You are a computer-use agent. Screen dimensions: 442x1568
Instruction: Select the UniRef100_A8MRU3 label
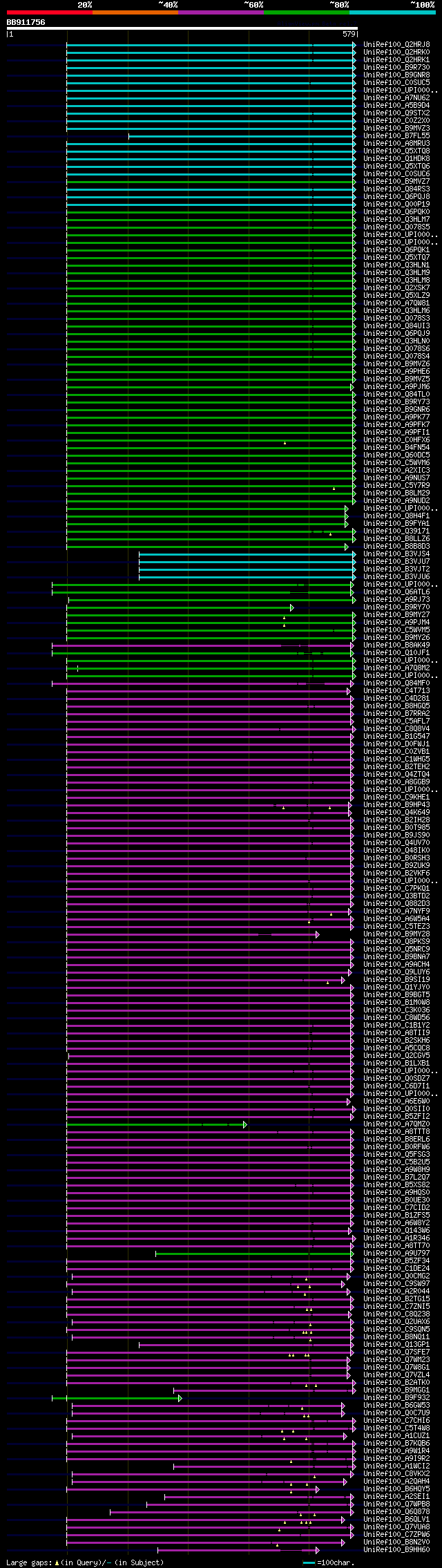(x=396, y=143)
